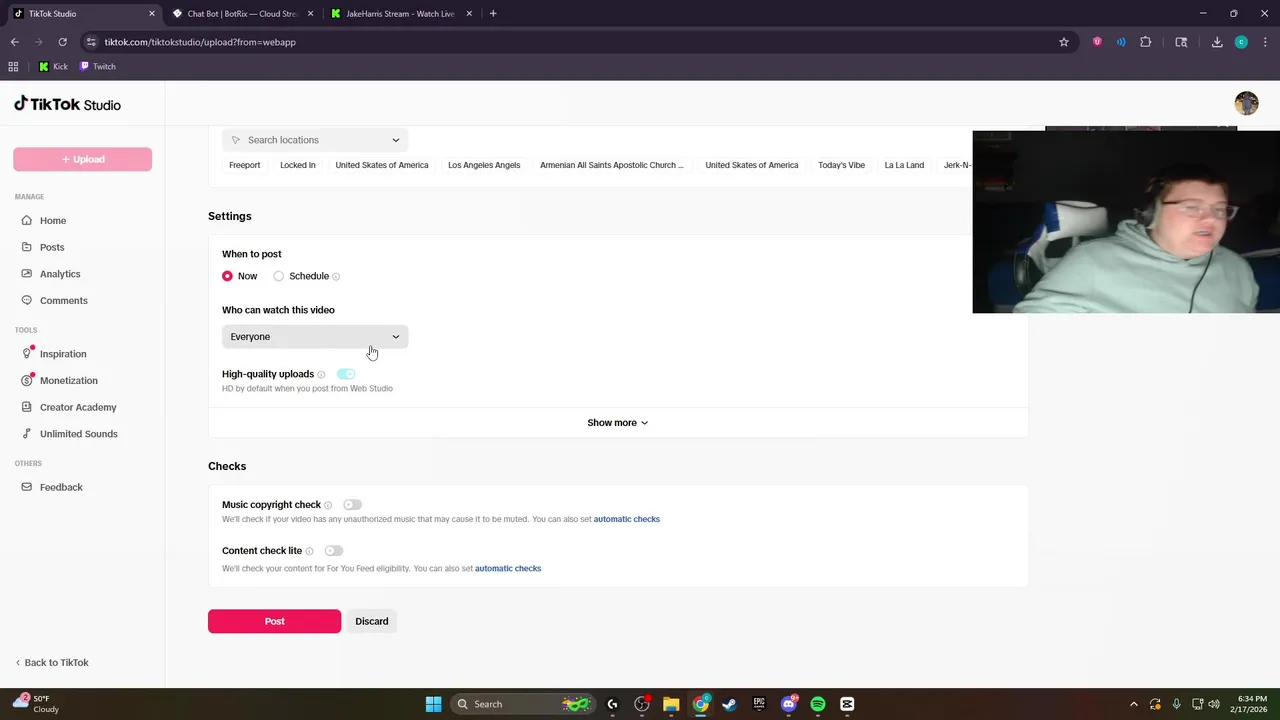Open the taskbar clock and date

1251,704
